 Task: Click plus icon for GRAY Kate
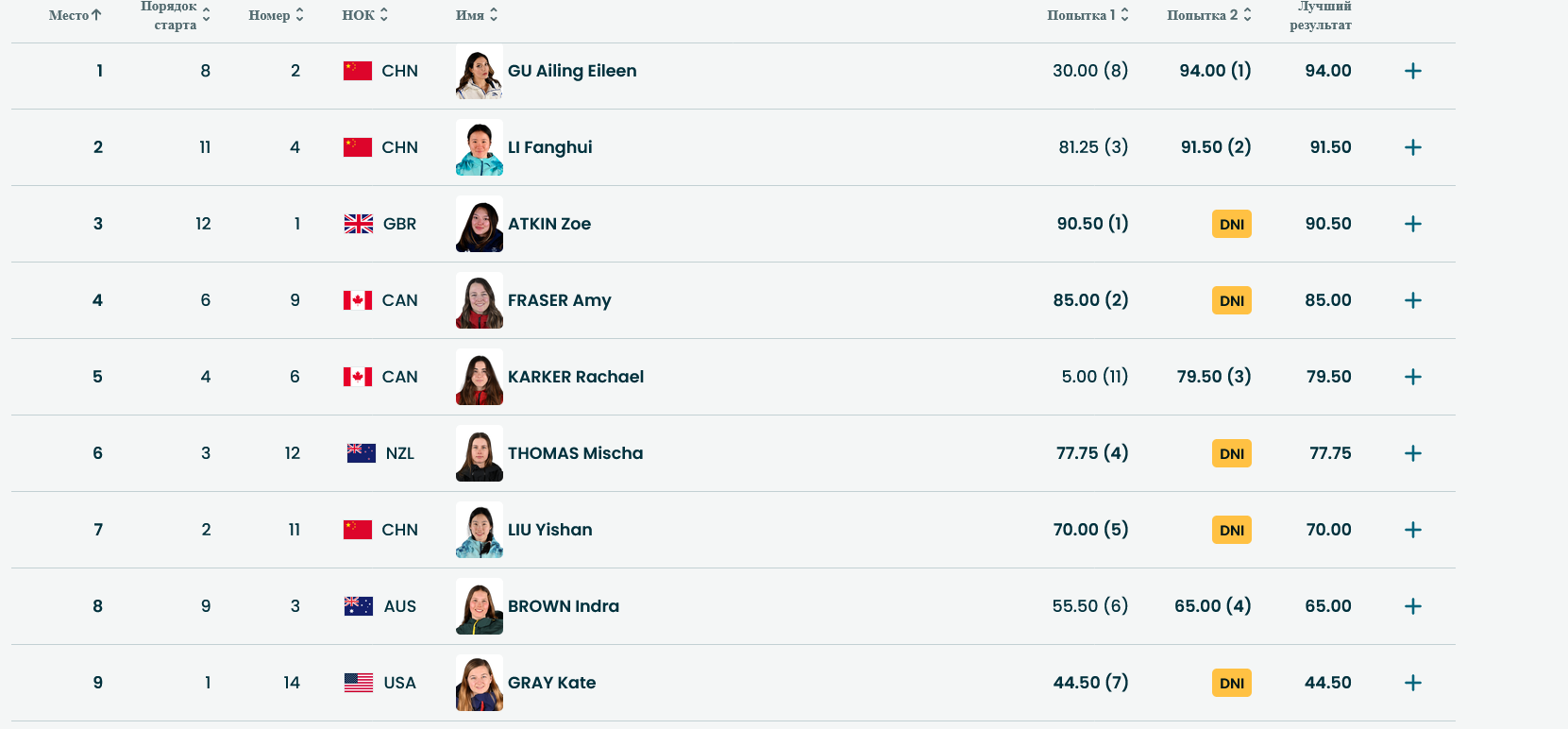(x=1412, y=683)
